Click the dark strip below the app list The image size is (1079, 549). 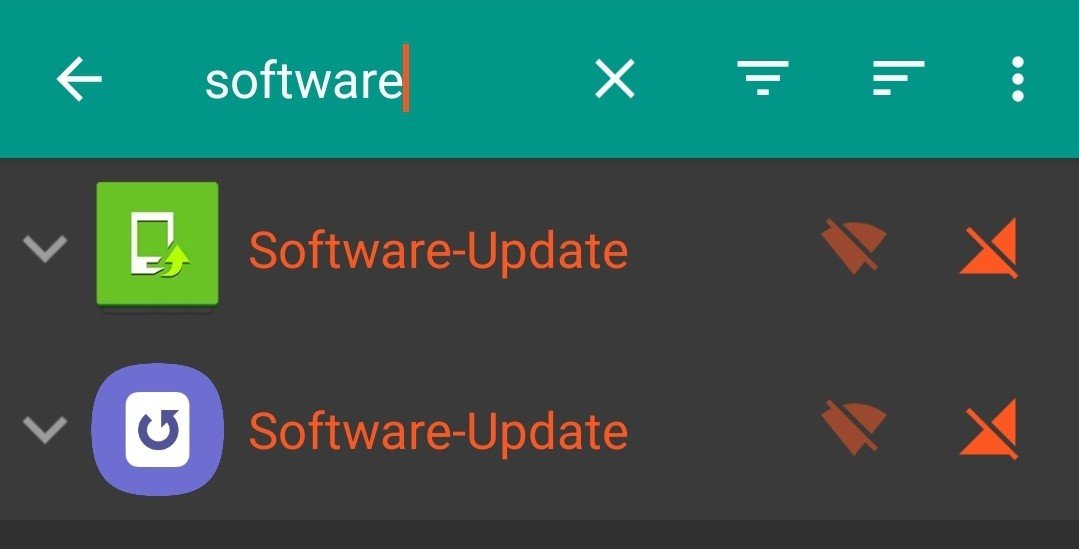tap(540, 535)
